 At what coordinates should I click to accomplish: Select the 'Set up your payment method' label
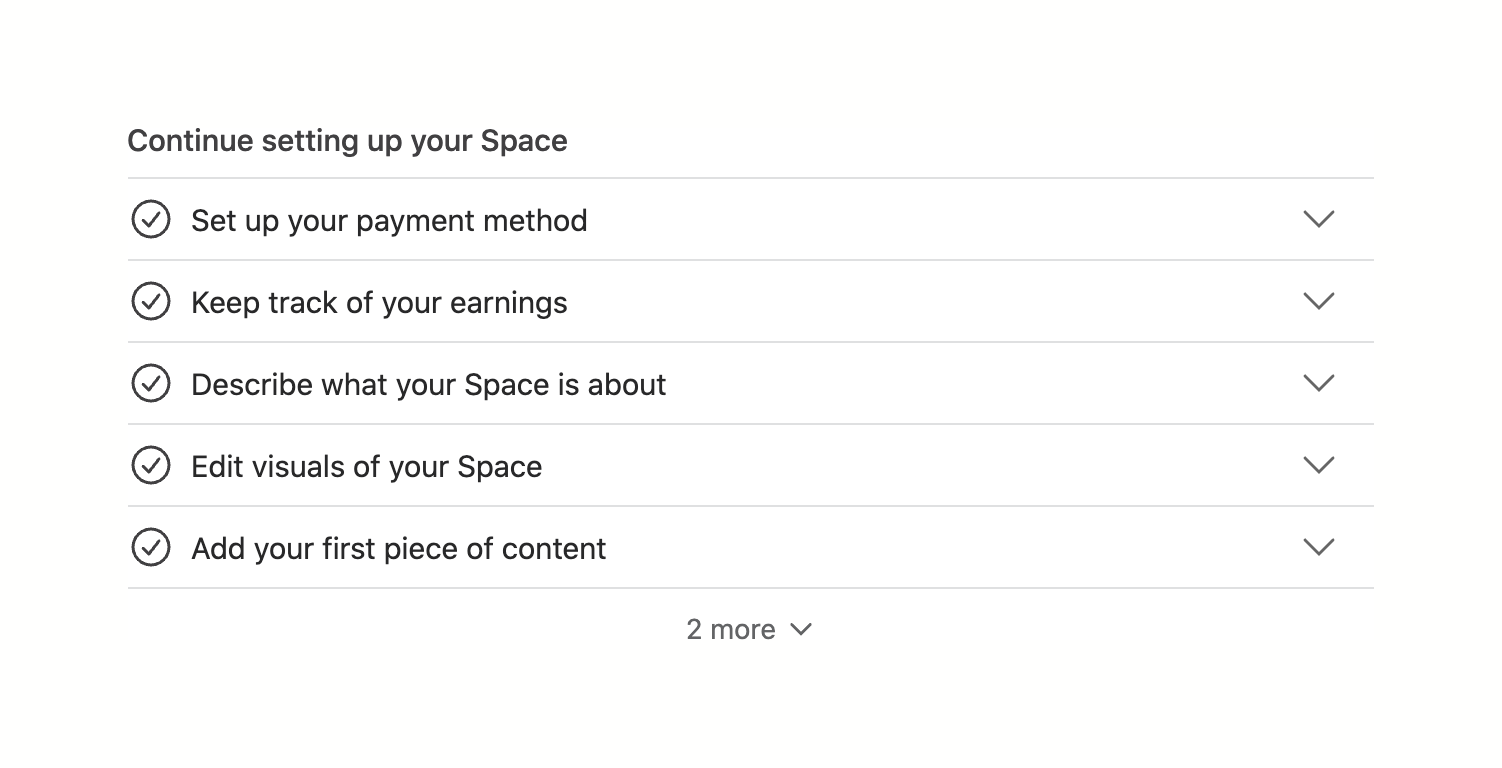[389, 221]
